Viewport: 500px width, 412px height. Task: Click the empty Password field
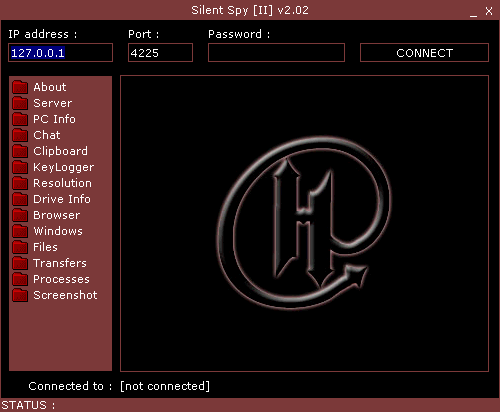pos(276,53)
